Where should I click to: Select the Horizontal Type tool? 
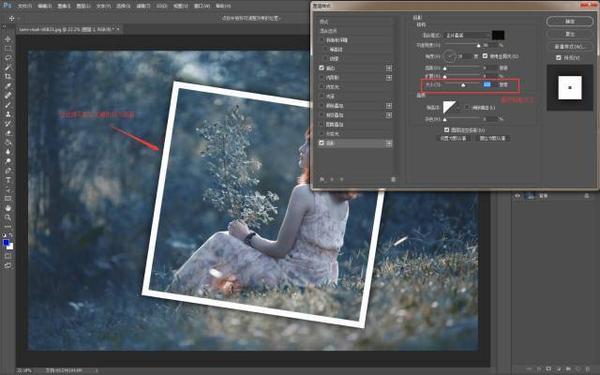(x=8, y=180)
